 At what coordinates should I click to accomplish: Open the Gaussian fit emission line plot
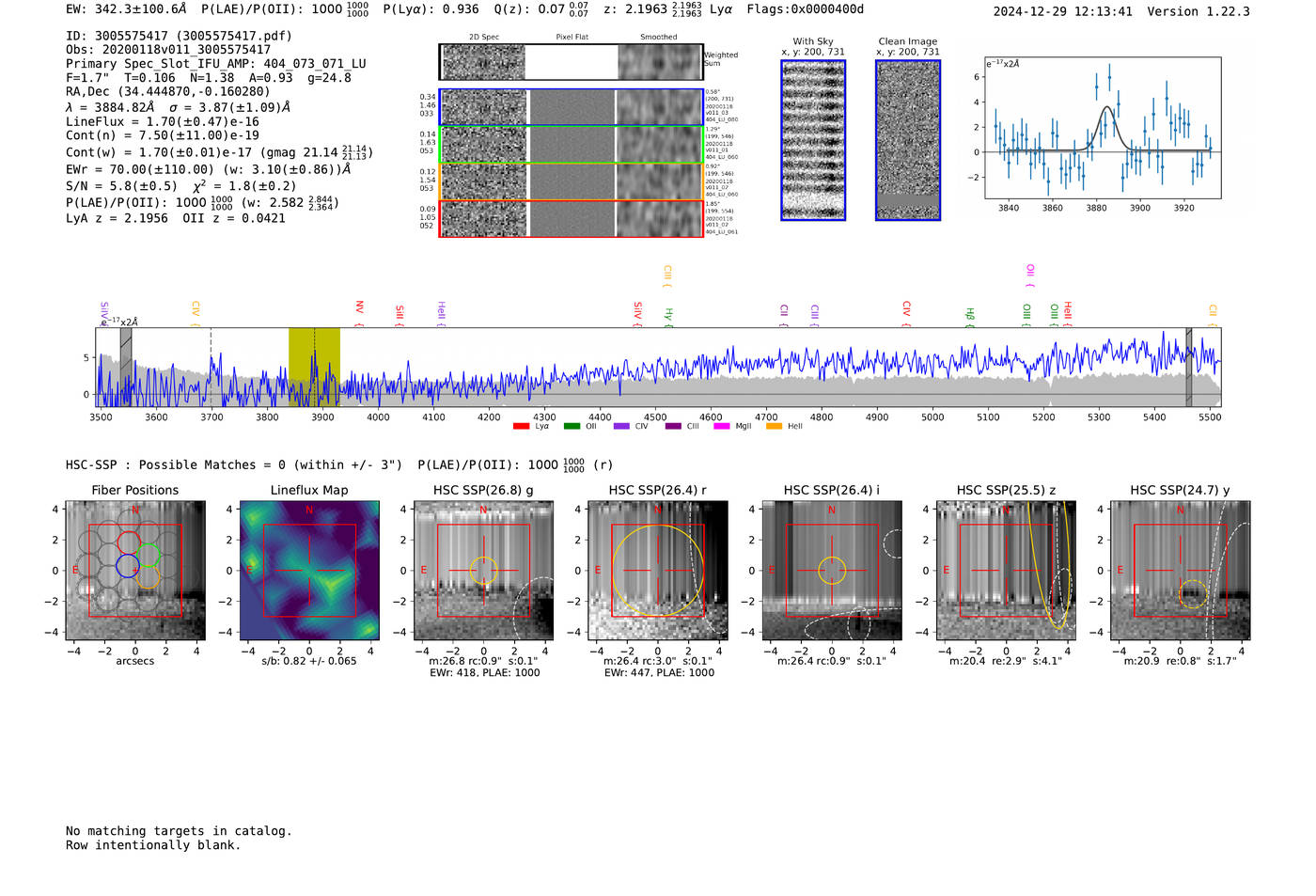point(1103,128)
